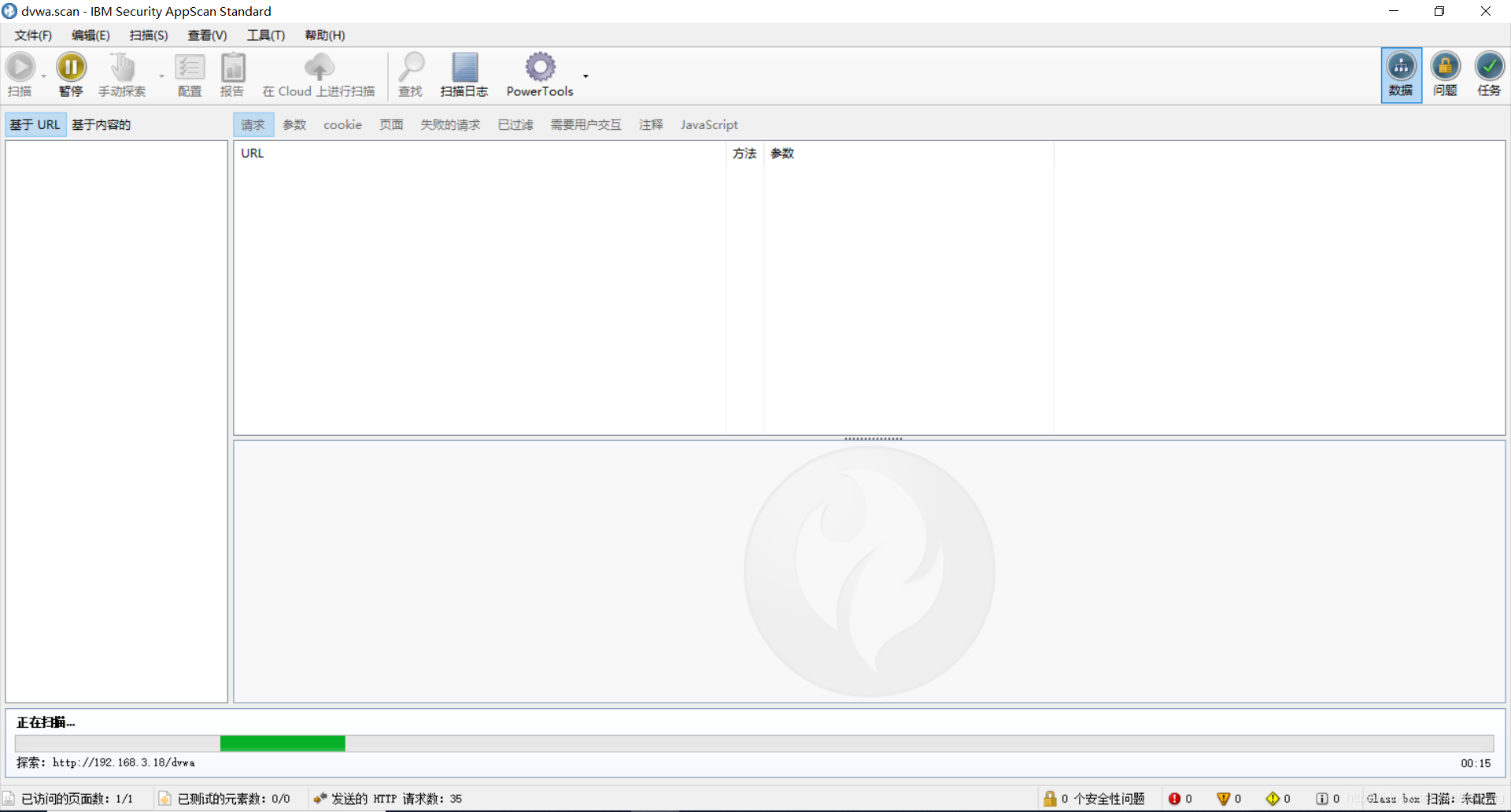This screenshot has width=1511, height=812.
Task: Click the AppScan title bar icon
Action: click(x=9, y=11)
